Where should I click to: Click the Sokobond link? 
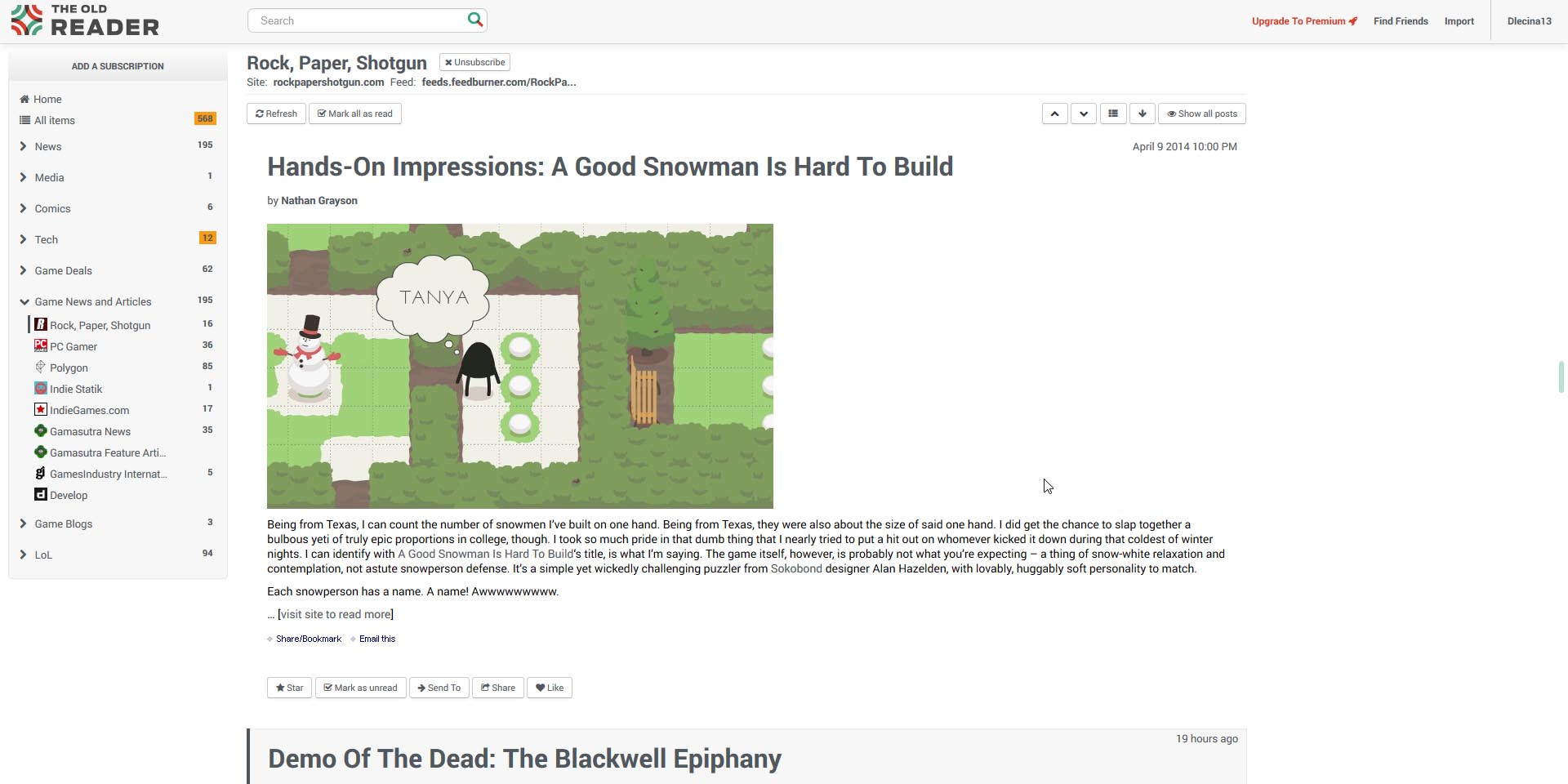pyautogui.click(x=796, y=568)
